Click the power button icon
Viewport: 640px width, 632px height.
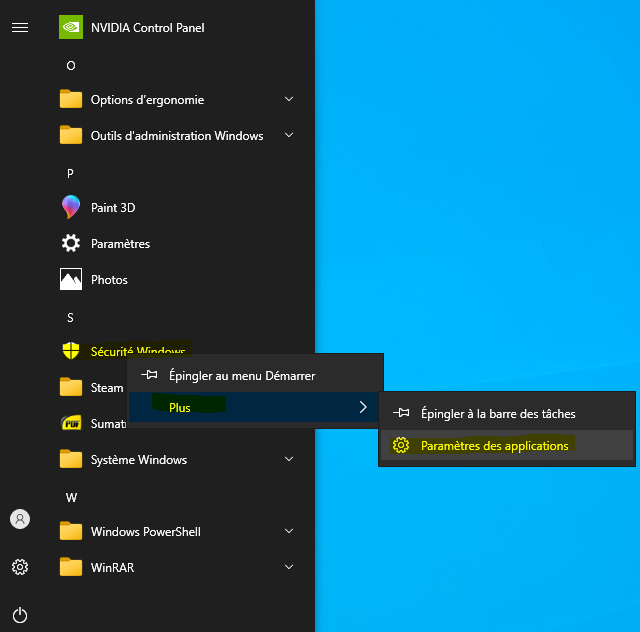tap(20, 615)
